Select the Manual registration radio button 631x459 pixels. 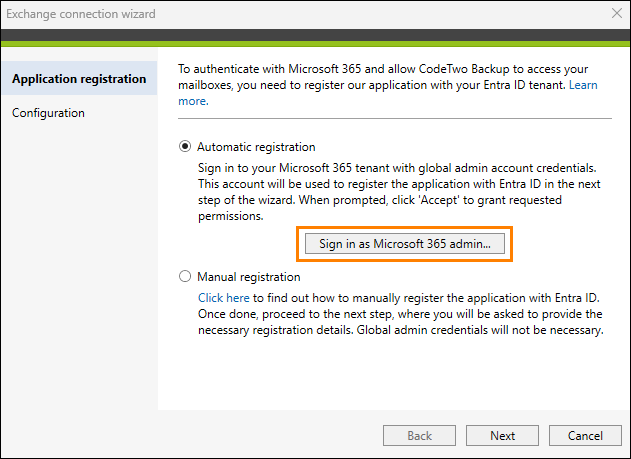(x=185, y=276)
